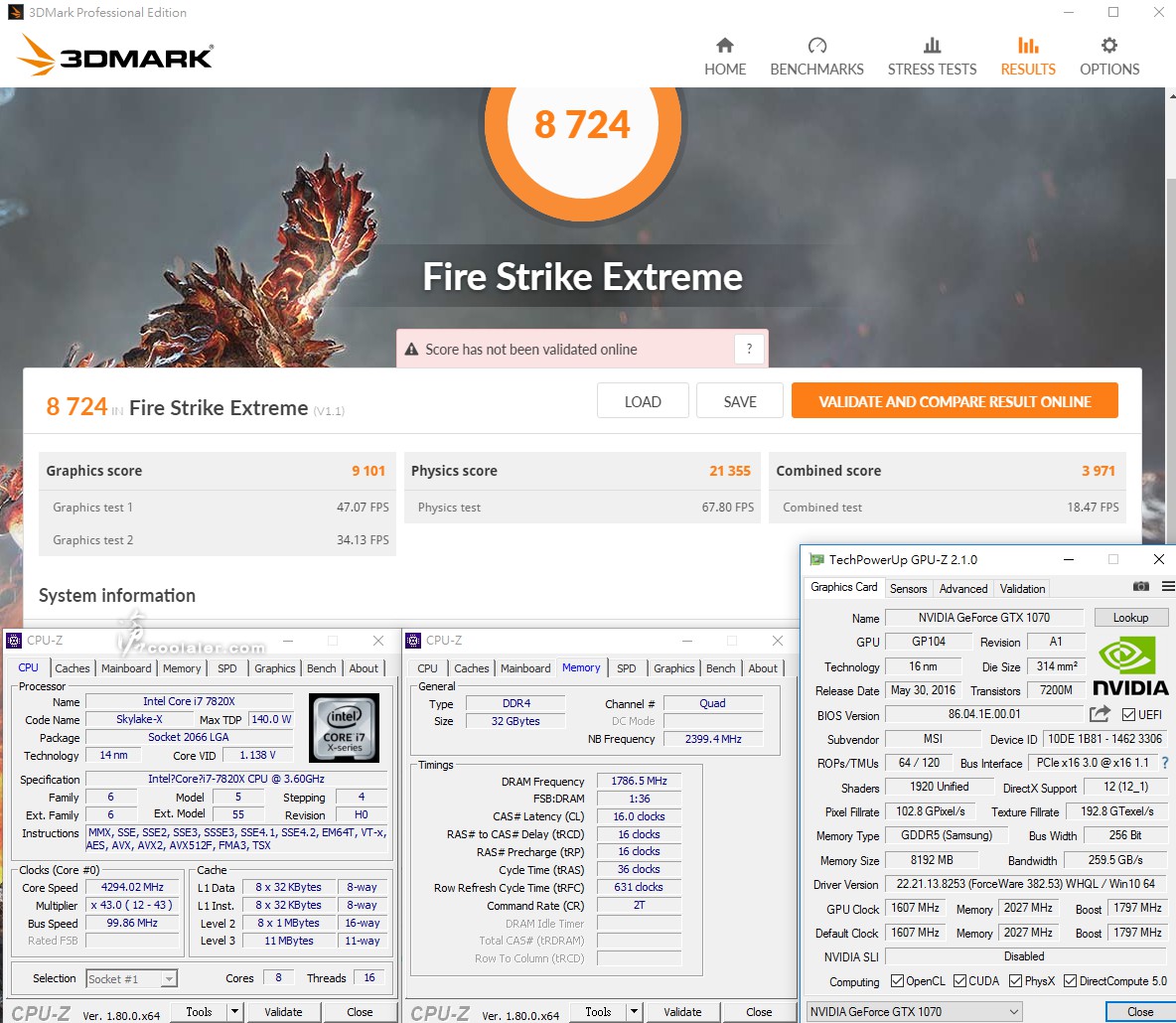Open the RESULTS section

pos(1027,57)
